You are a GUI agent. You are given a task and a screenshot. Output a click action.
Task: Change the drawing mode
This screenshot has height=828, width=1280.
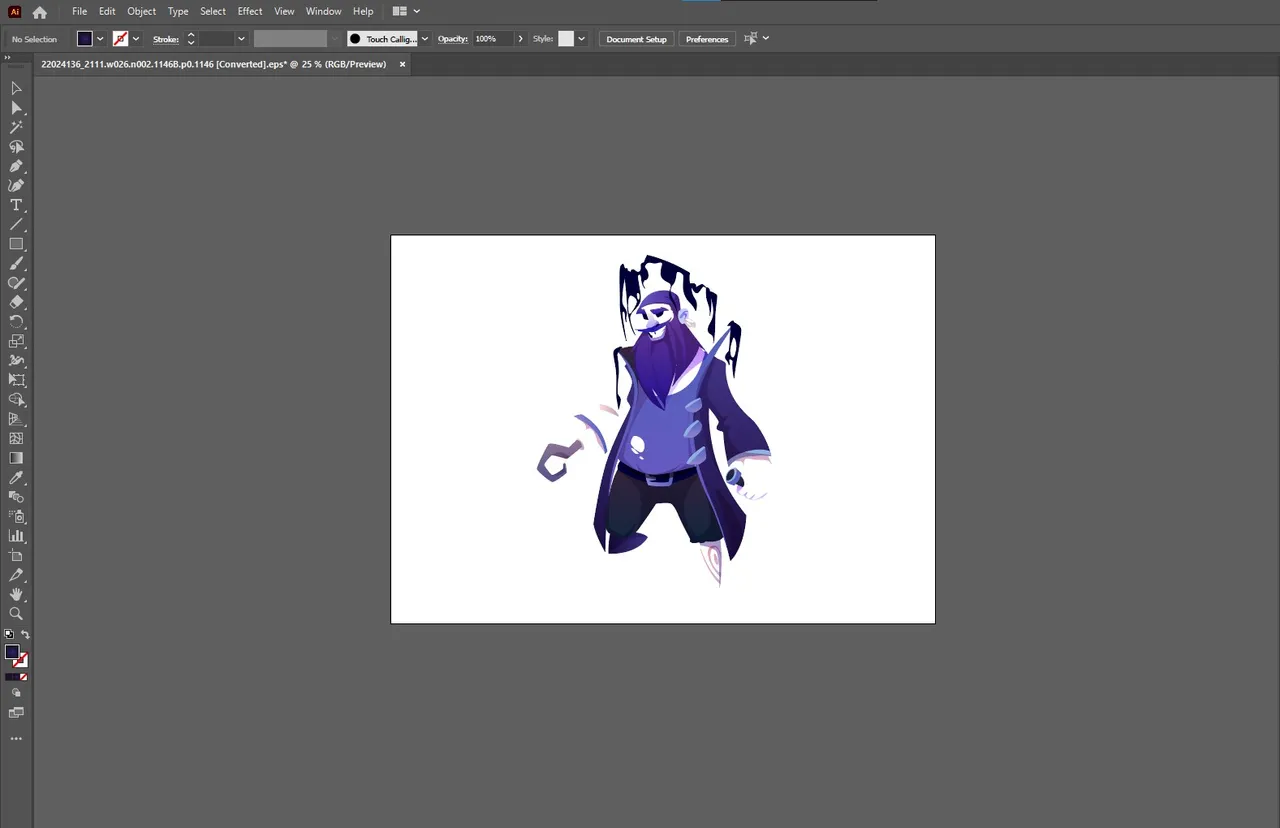coord(16,692)
